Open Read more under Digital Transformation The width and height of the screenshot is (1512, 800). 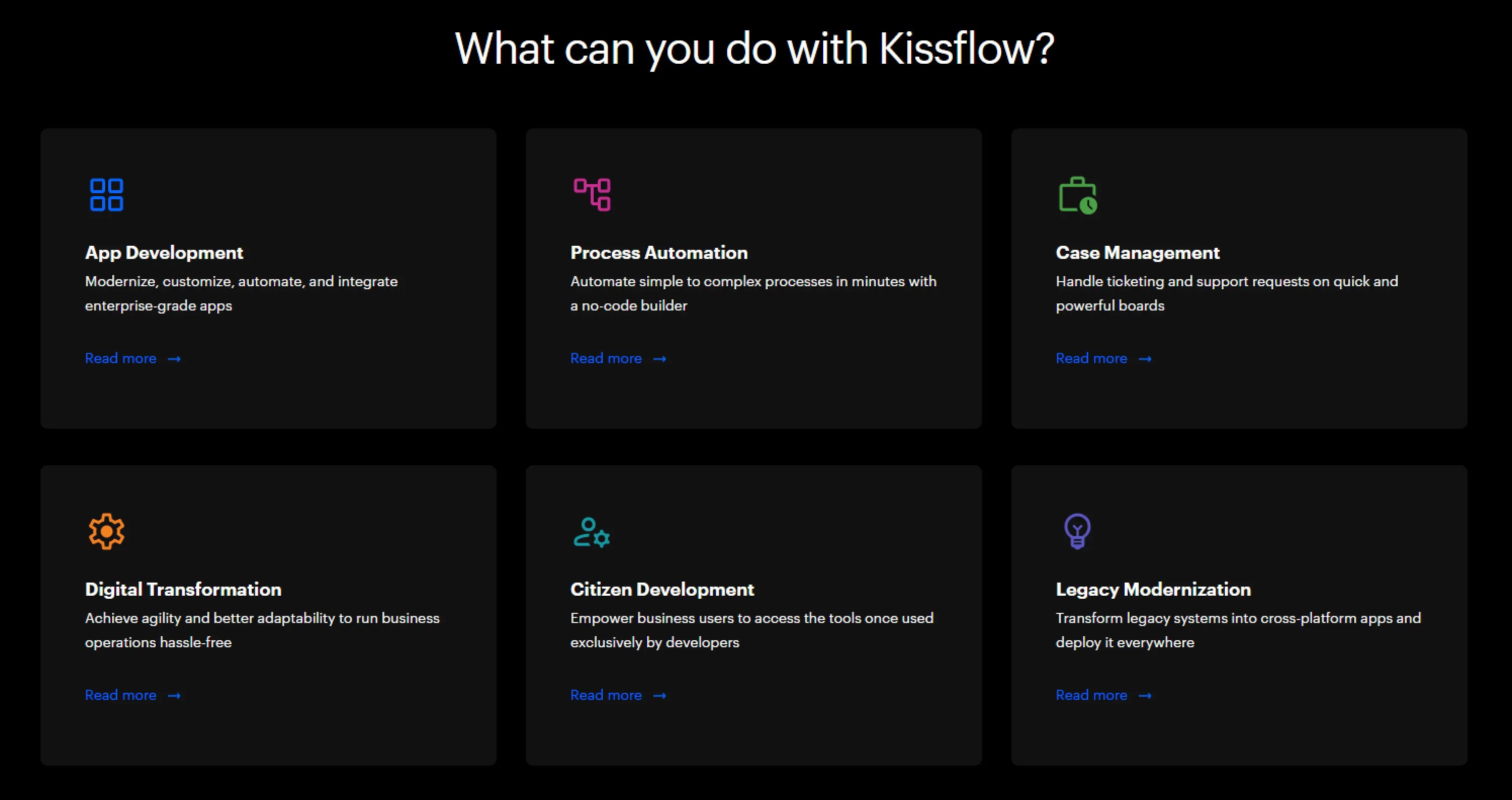120,695
